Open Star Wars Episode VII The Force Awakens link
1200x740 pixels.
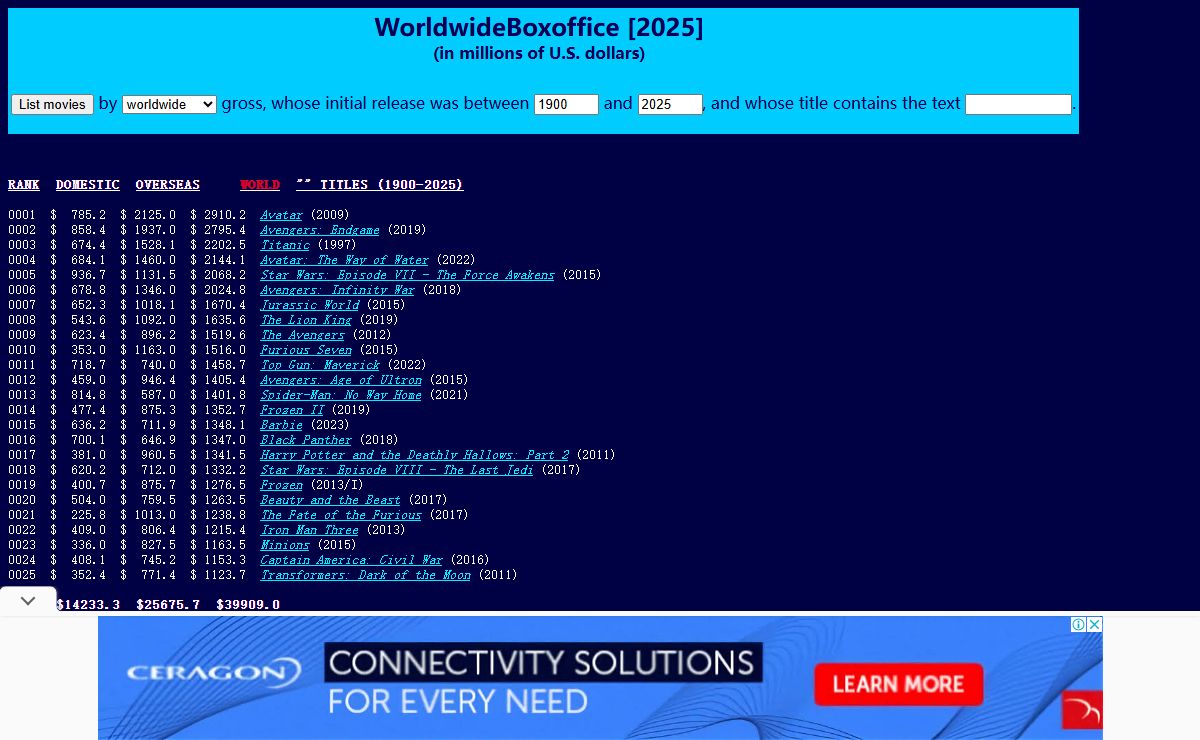(x=407, y=275)
